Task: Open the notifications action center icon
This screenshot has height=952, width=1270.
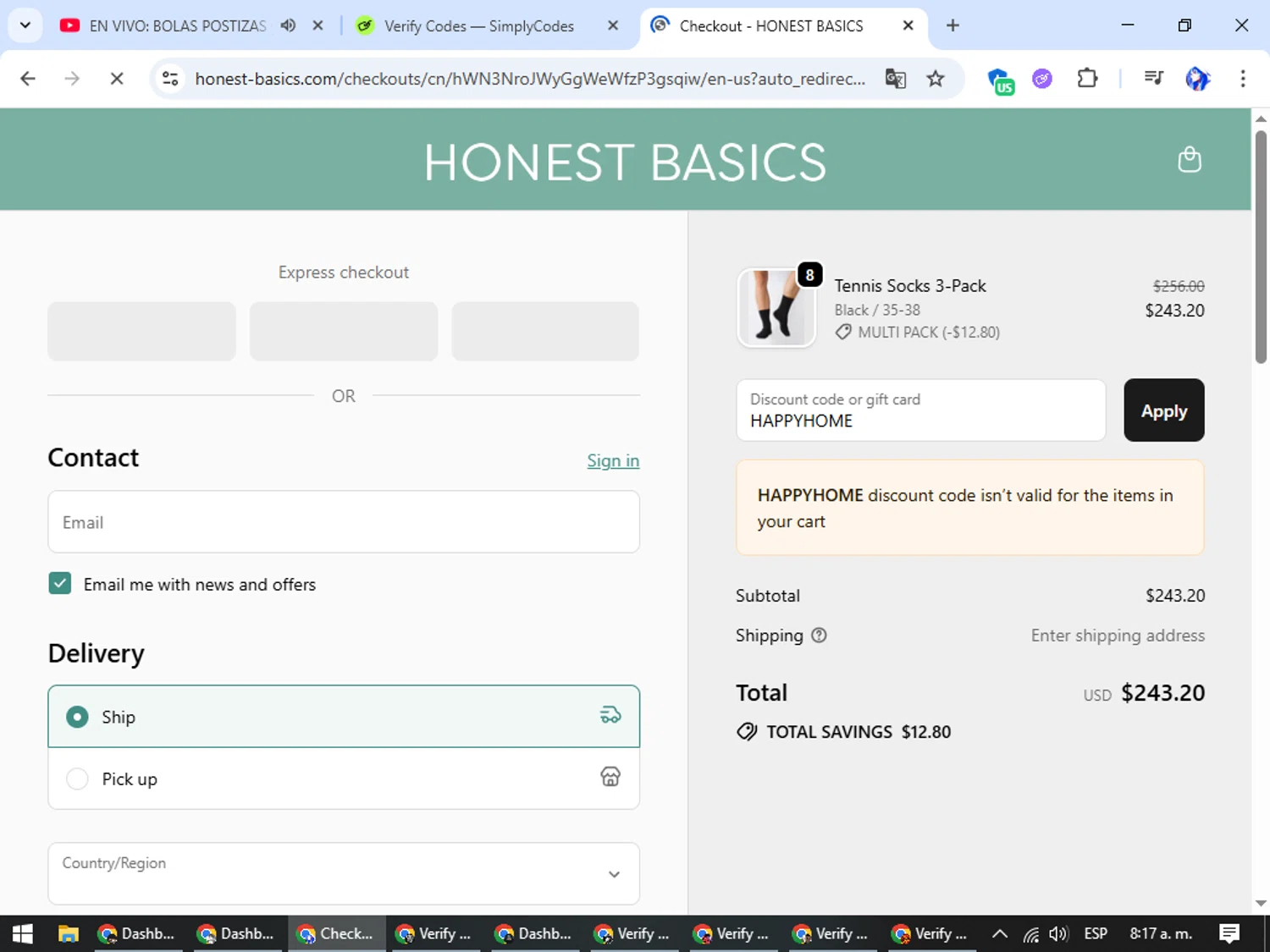Action: (1229, 933)
